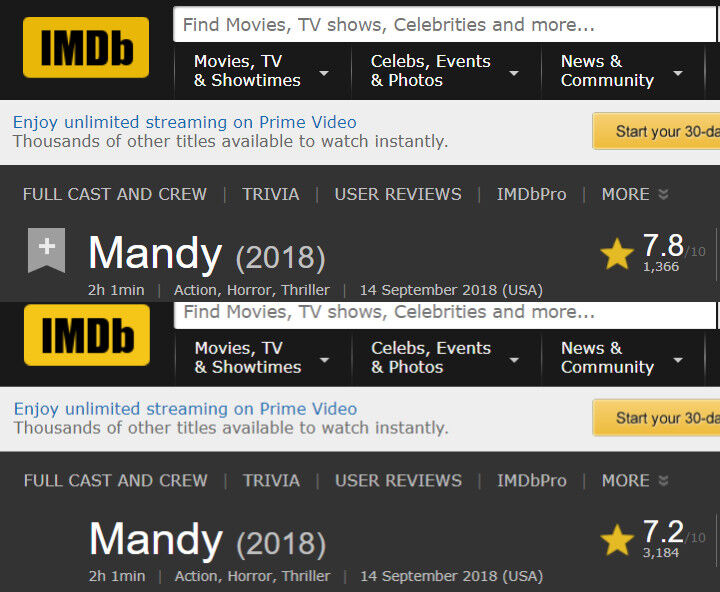Image resolution: width=720 pixels, height=592 pixels.
Task: Click the upper 'Enjoy unlimited streaming on Prime Video' link
Action: pos(184,122)
